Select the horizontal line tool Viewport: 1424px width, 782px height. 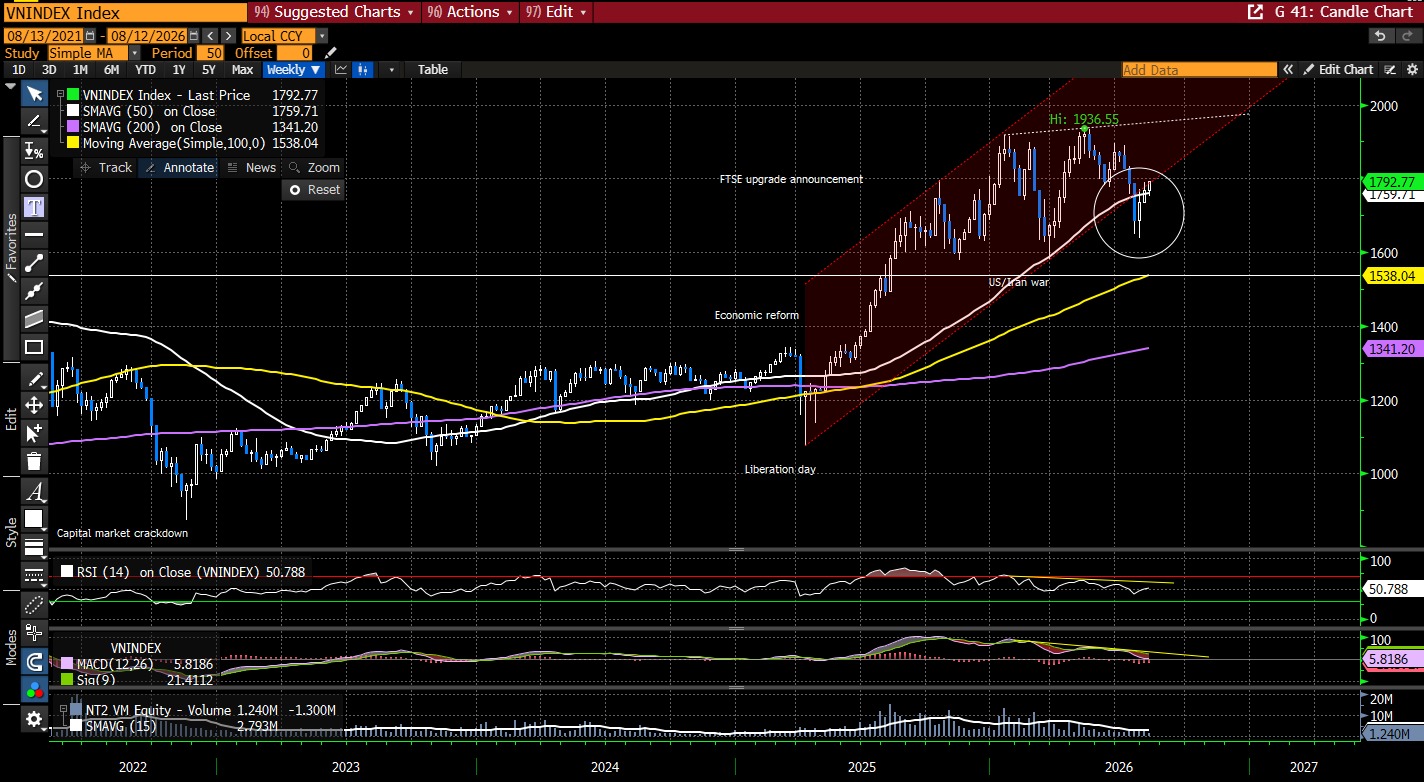(34, 235)
